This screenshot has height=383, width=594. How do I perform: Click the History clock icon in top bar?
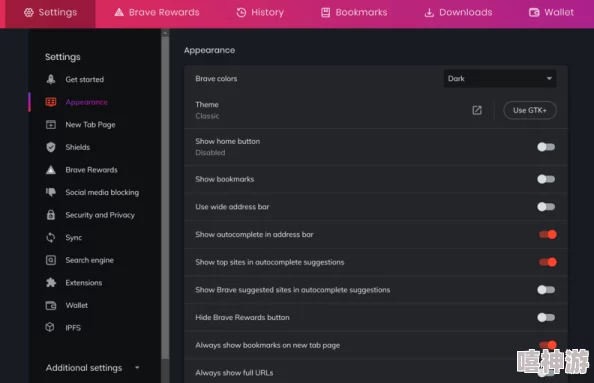(x=241, y=13)
